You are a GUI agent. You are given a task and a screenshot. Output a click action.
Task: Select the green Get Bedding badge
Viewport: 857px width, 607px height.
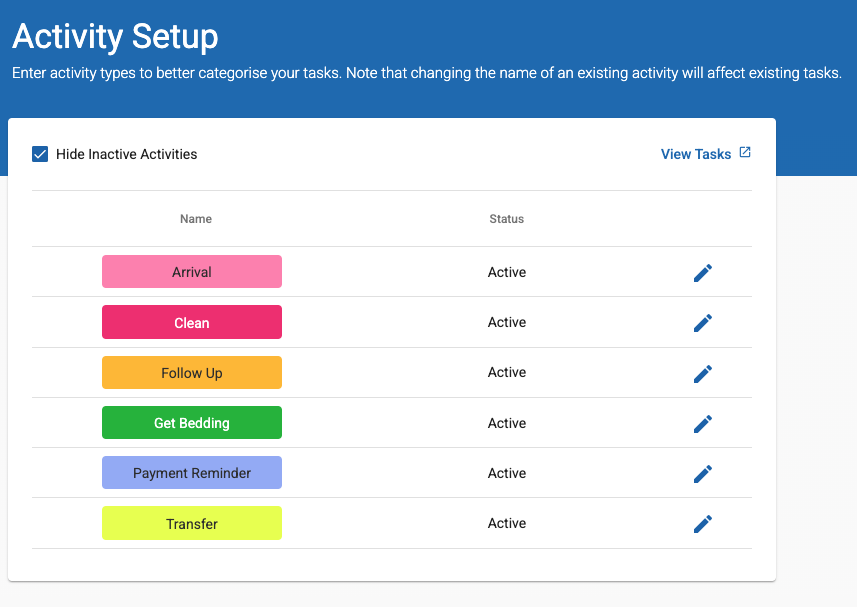pyautogui.click(x=191, y=422)
